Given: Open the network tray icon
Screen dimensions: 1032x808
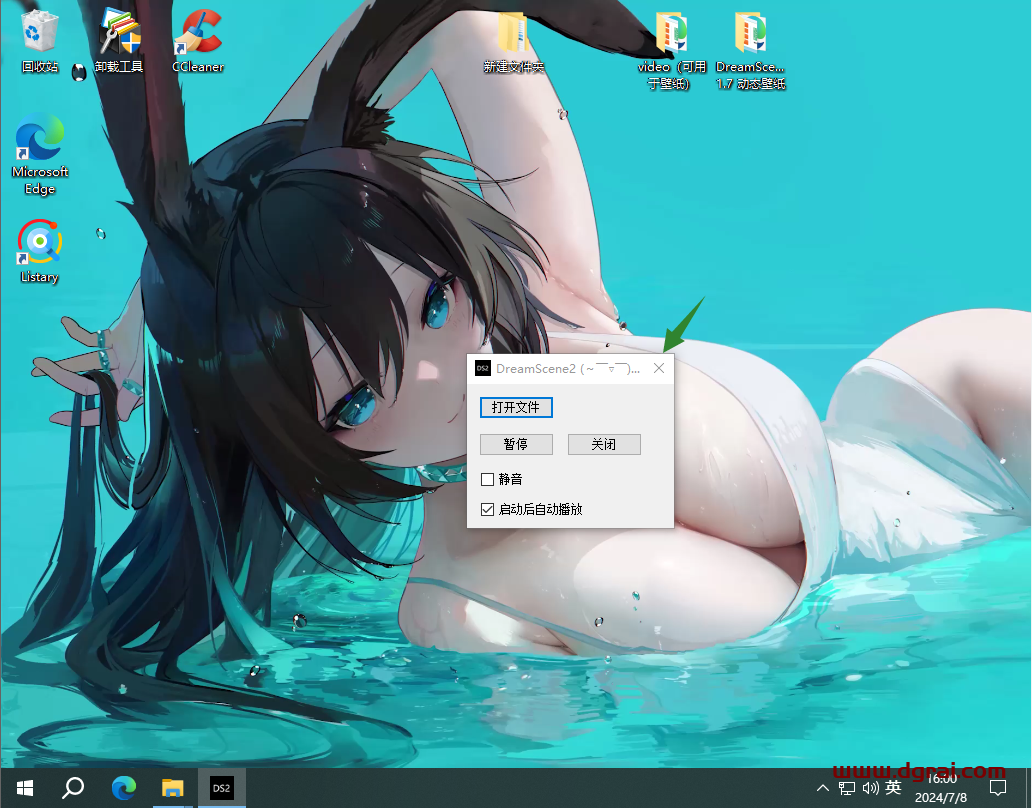Looking at the screenshot, I should (846, 788).
